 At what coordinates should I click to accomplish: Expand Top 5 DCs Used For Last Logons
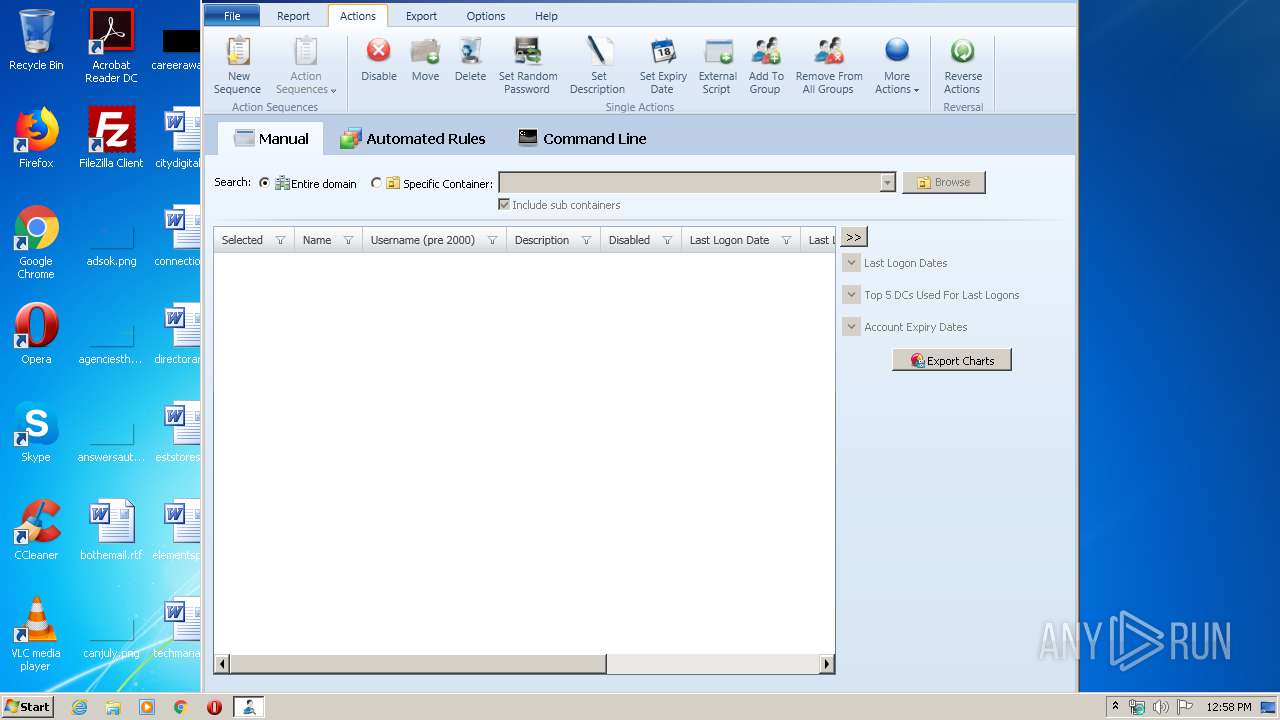[852, 295]
